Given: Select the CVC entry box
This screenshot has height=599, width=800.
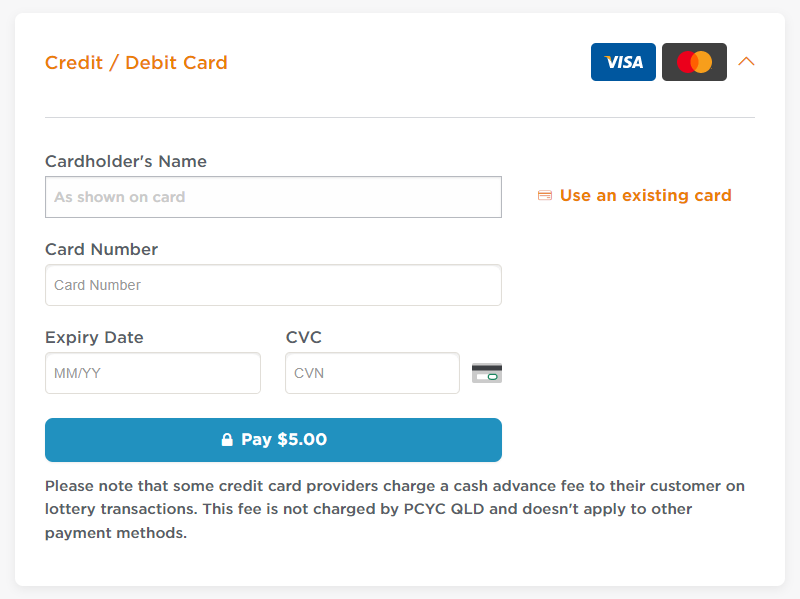Looking at the screenshot, I should click(372, 373).
